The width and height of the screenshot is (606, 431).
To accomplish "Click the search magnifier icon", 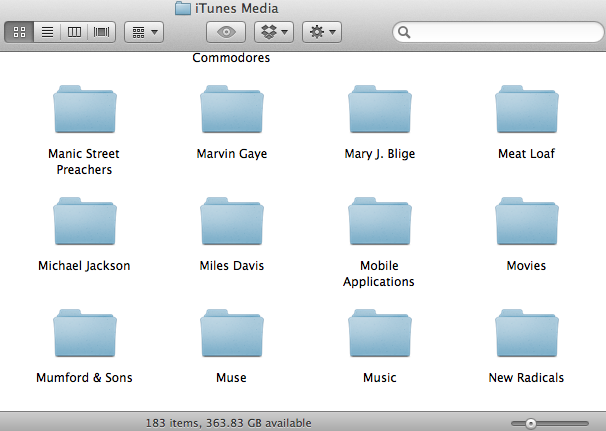I will [x=404, y=32].
